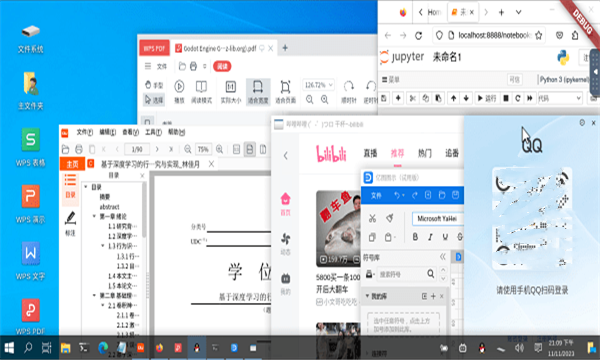Click the annotation pen icon in PDF sidebar
Image resolution: width=600 pixels, height=360 pixels.
(x=70, y=223)
